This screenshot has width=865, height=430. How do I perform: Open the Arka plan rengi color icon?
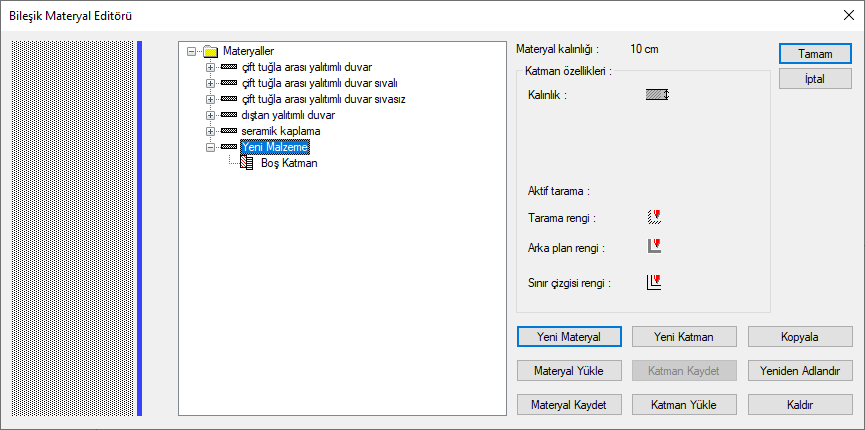pyautogui.click(x=654, y=246)
